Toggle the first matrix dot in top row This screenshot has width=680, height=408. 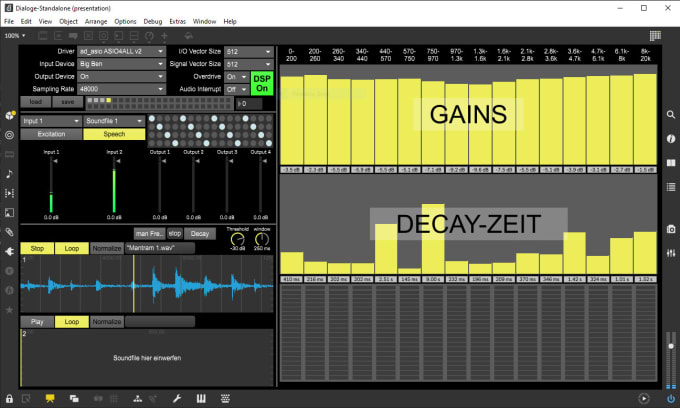point(152,118)
